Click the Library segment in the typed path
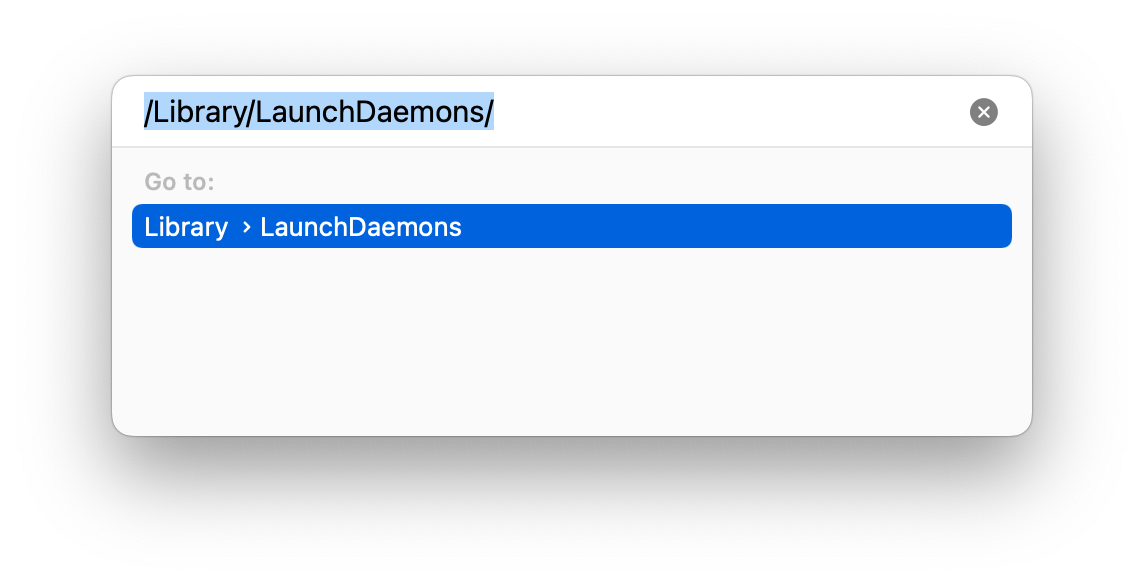Image resolution: width=1144 pixels, height=584 pixels. (x=199, y=112)
